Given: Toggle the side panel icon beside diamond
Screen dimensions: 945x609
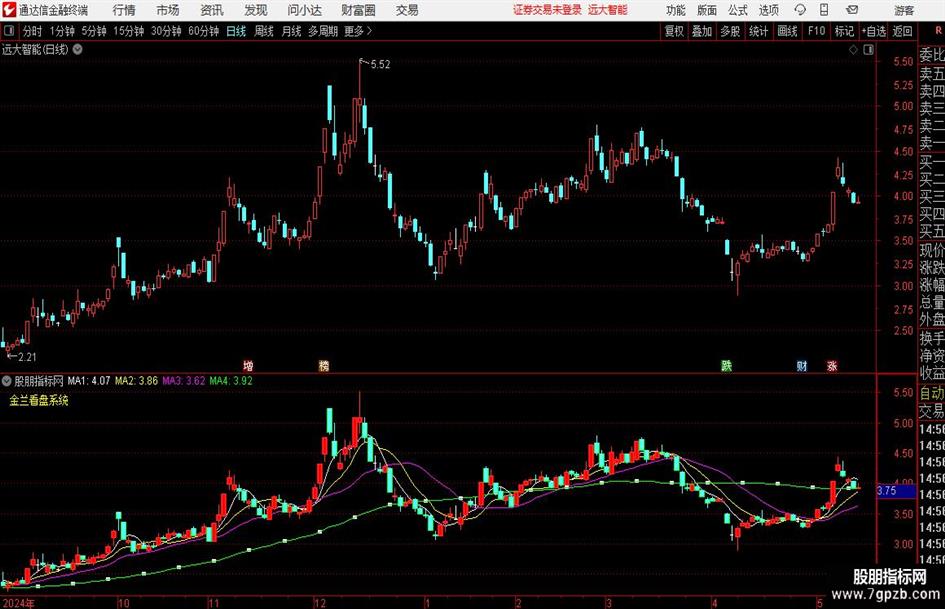Looking at the screenshot, I should (868, 50).
